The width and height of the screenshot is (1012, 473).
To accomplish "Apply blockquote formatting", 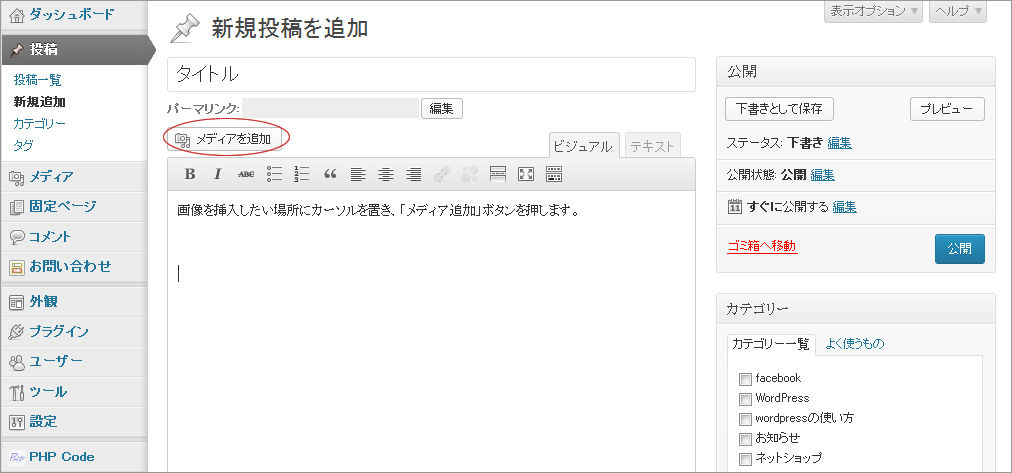I will pos(330,174).
